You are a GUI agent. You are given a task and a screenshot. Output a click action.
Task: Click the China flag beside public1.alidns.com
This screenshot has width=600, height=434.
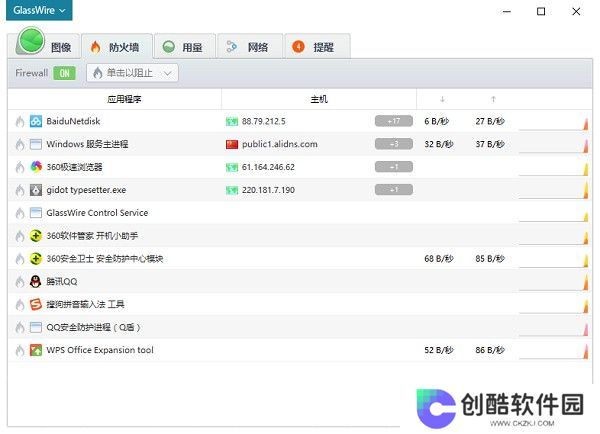(x=232, y=144)
